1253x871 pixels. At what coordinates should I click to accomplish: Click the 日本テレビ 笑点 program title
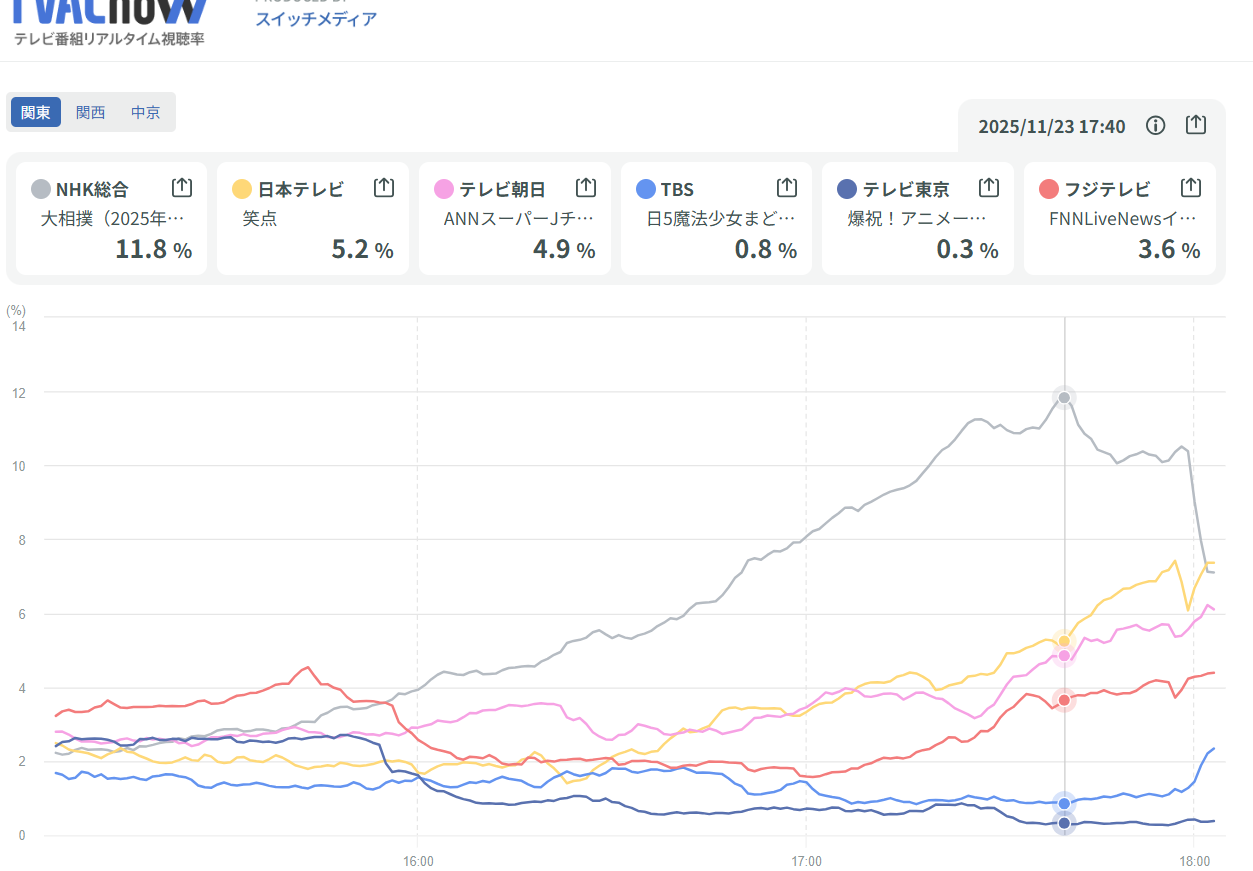pyautogui.click(x=259, y=218)
